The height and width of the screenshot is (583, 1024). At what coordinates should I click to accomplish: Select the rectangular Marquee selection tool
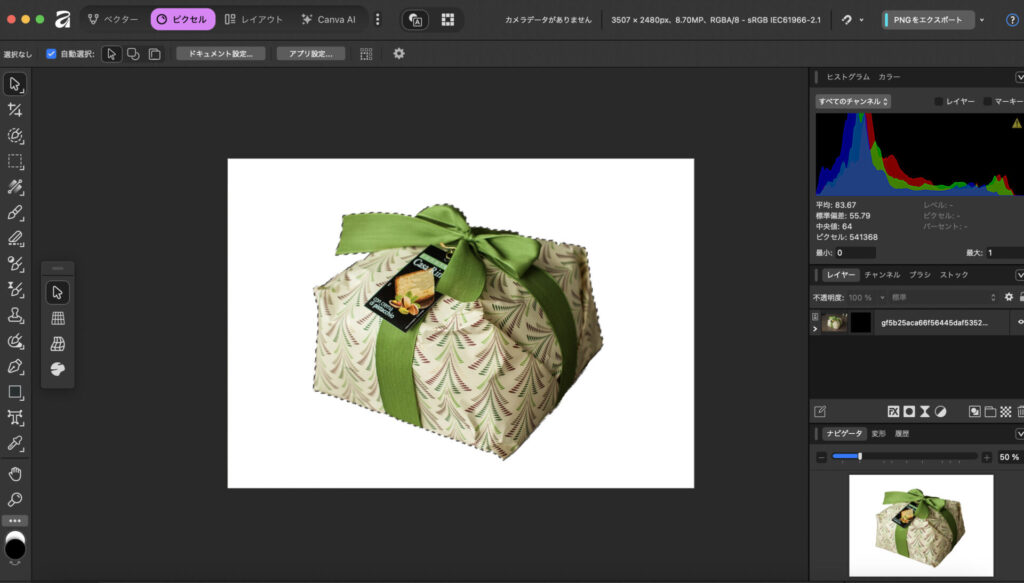[x=15, y=161]
